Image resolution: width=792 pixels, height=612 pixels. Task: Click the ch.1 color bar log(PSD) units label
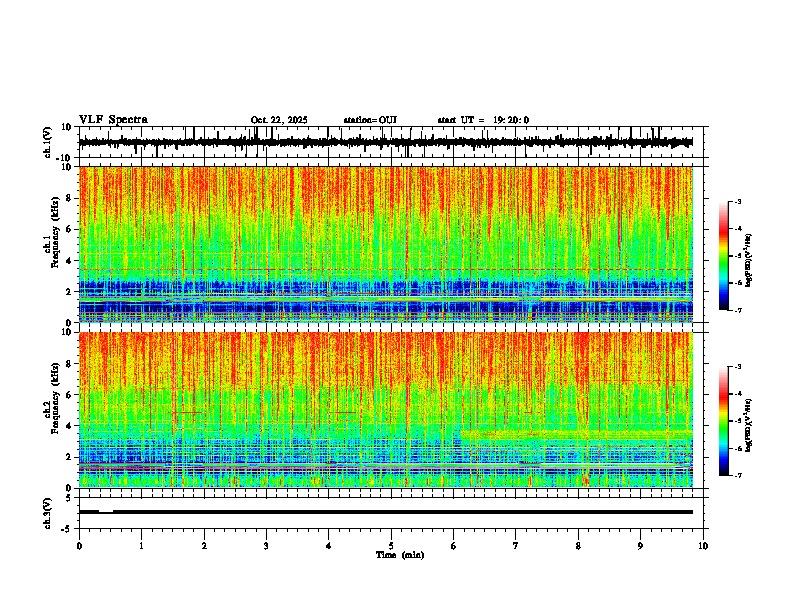point(749,261)
